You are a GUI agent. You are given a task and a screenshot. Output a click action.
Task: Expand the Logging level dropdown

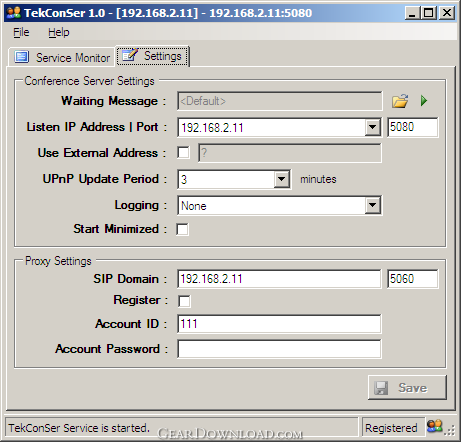tap(372, 205)
